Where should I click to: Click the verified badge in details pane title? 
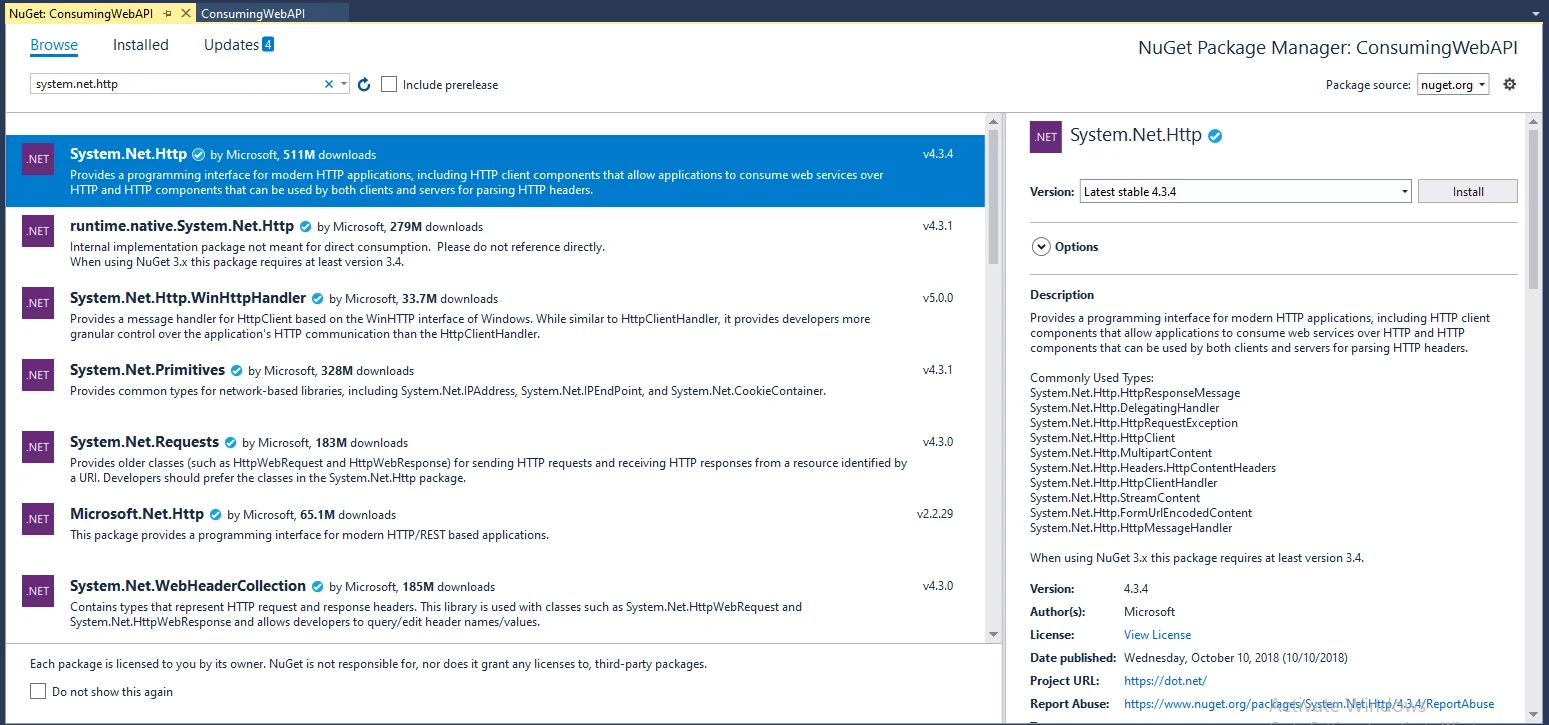click(1215, 136)
